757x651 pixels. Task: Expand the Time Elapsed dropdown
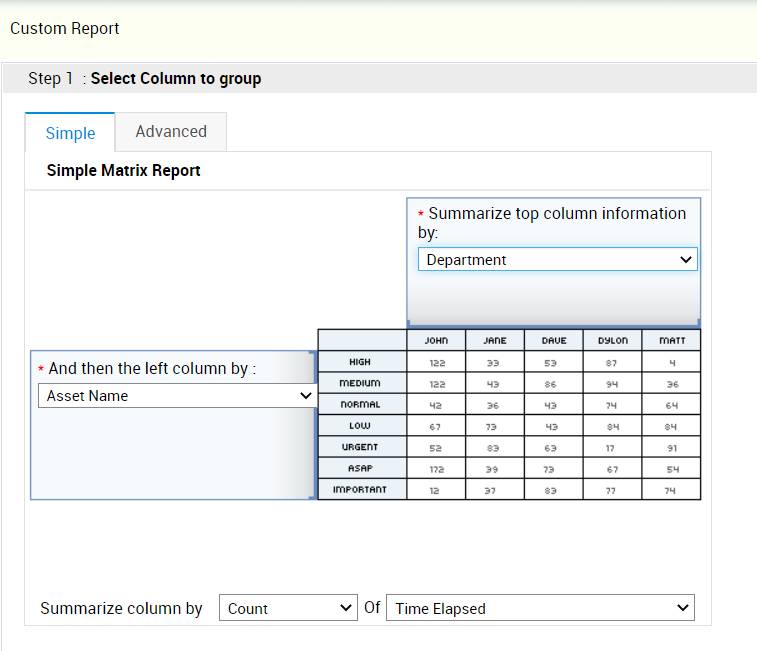(x=540, y=608)
